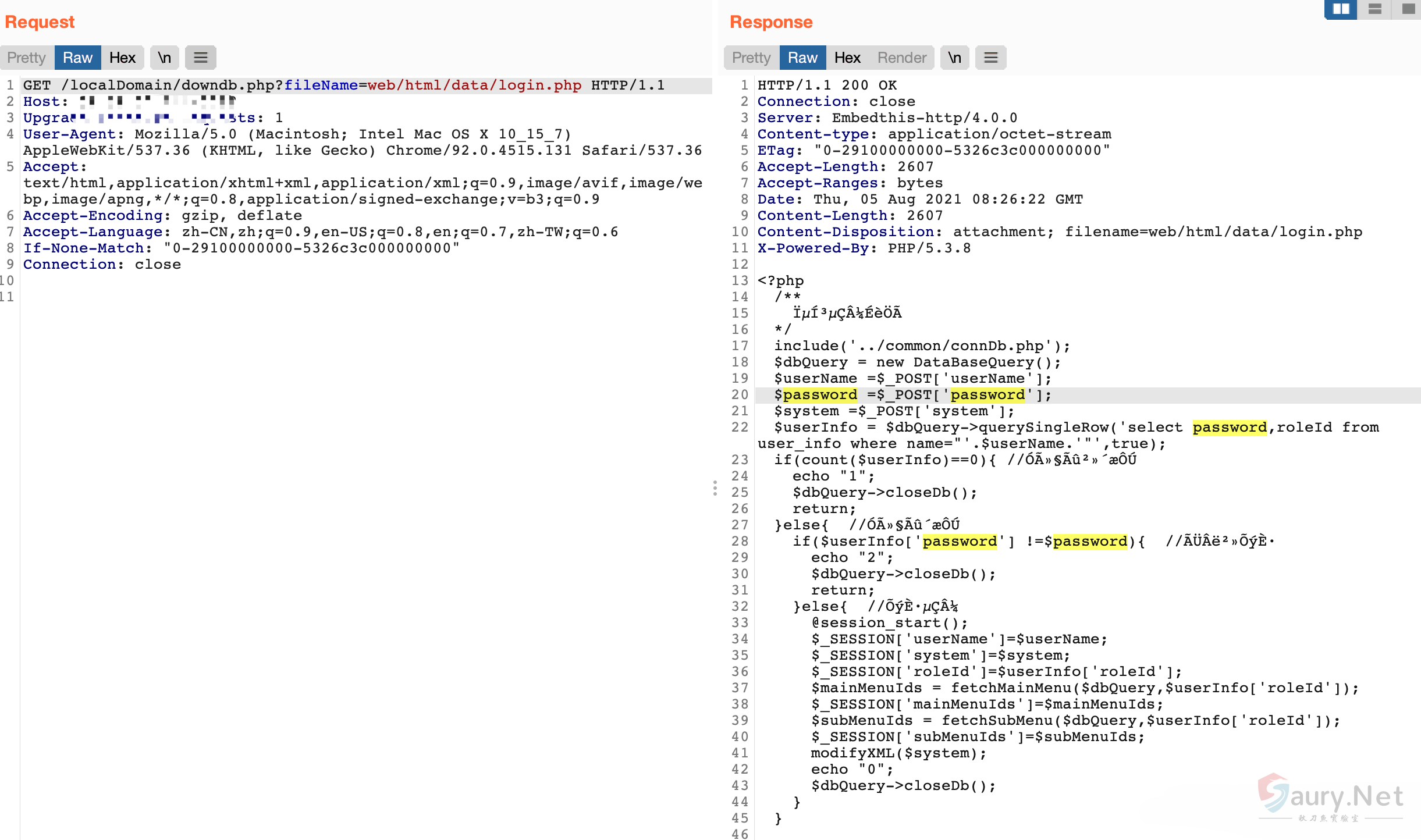
Task: Click the Request panel heading
Action: [40, 22]
